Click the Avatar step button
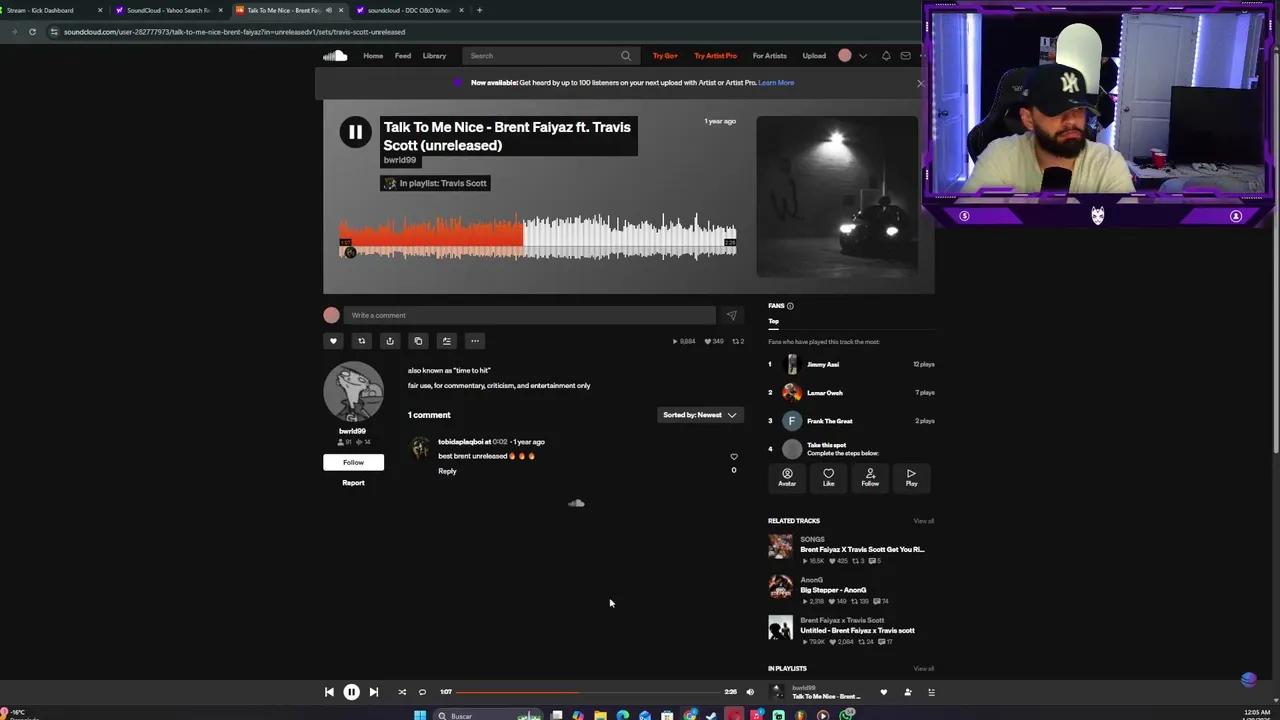1280x720 pixels. point(787,478)
